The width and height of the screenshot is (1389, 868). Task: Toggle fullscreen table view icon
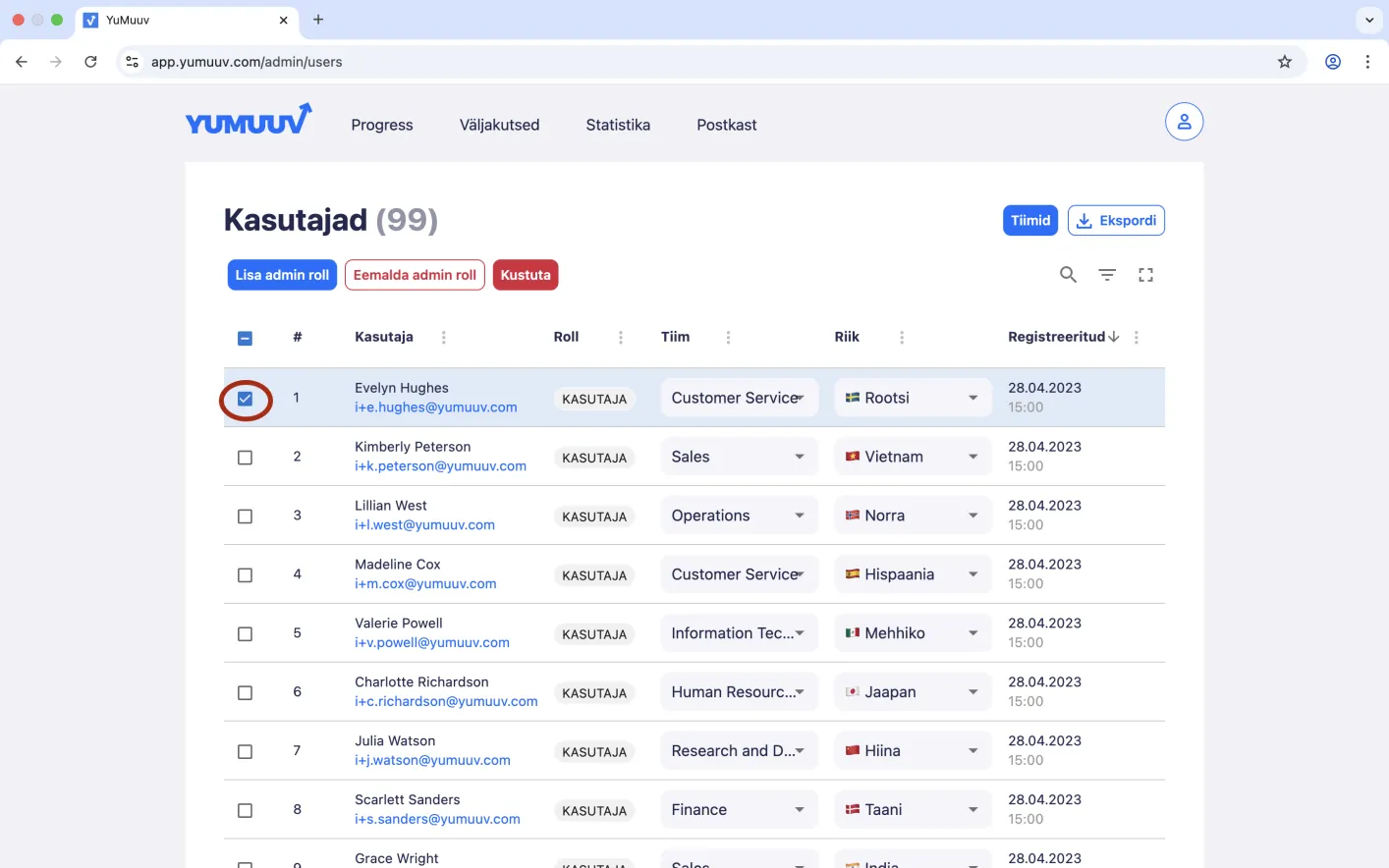tap(1145, 275)
